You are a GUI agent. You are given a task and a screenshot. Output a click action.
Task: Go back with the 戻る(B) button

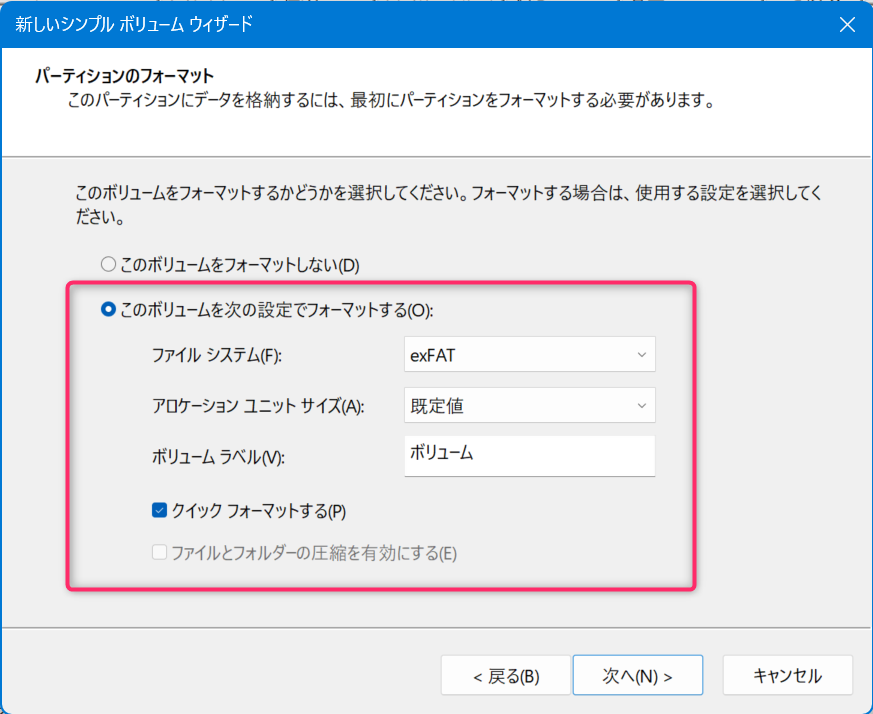[x=506, y=676]
